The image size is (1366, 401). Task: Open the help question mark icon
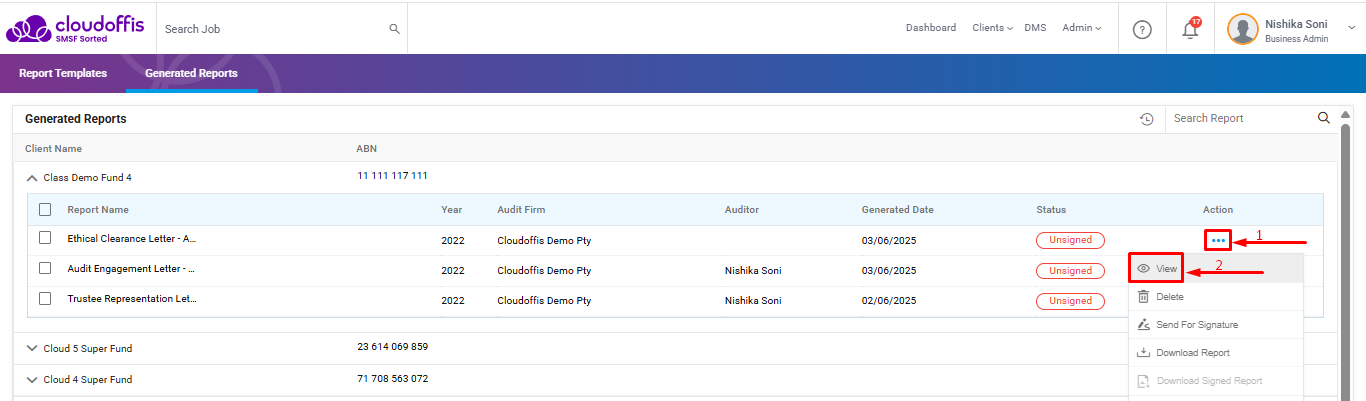pyautogui.click(x=1142, y=29)
